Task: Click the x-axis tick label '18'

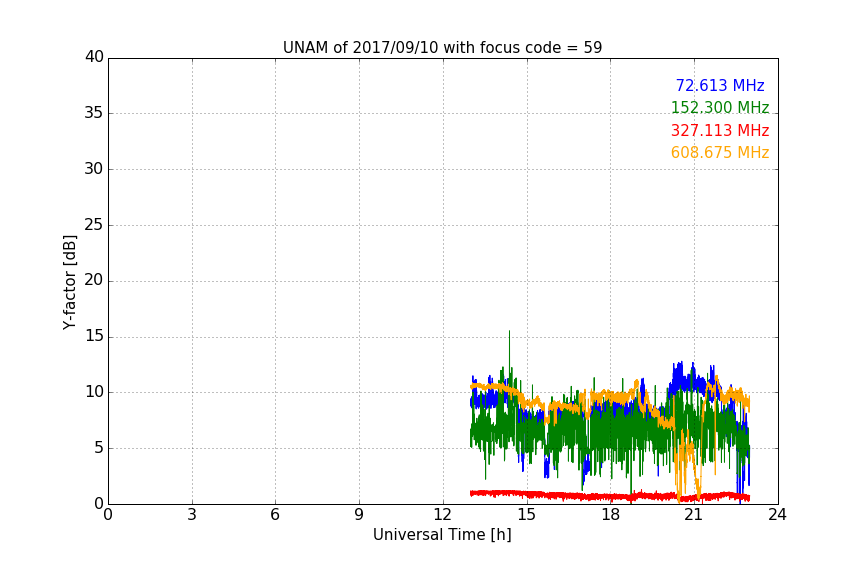Action: point(611,515)
